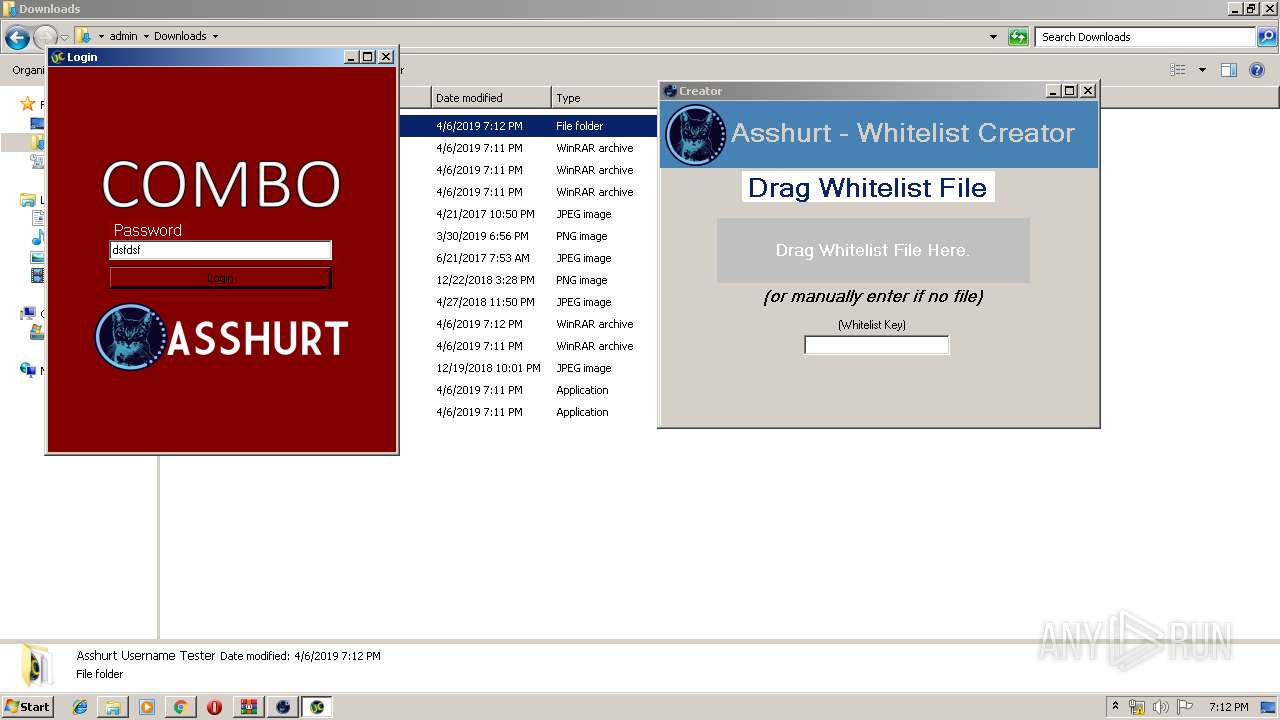Toggle the preview pane icon
1280x720 pixels.
1229,70
